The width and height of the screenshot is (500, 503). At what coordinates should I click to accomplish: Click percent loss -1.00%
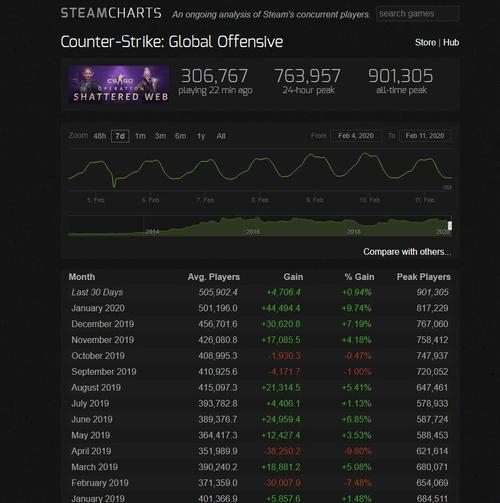pyautogui.click(x=357, y=372)
